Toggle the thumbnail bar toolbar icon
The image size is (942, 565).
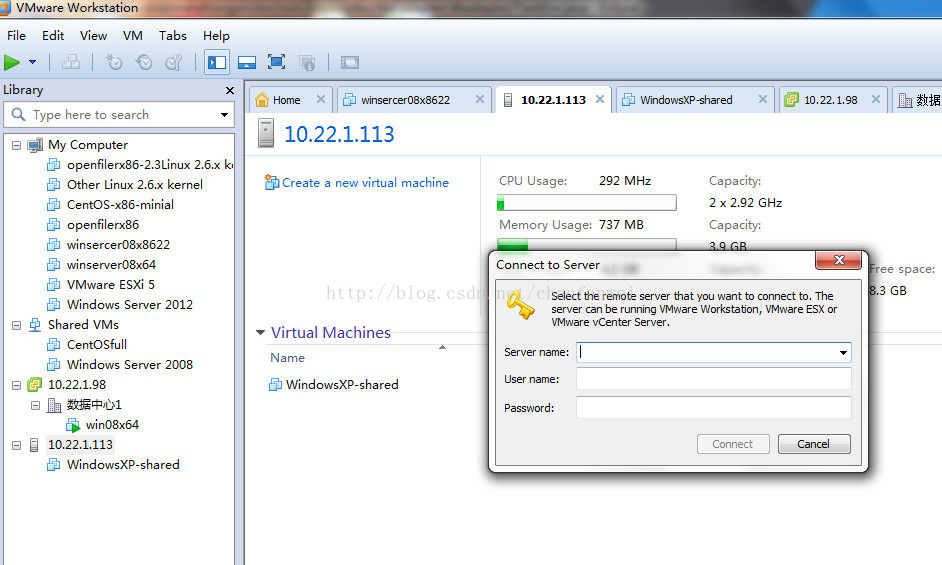247,62
